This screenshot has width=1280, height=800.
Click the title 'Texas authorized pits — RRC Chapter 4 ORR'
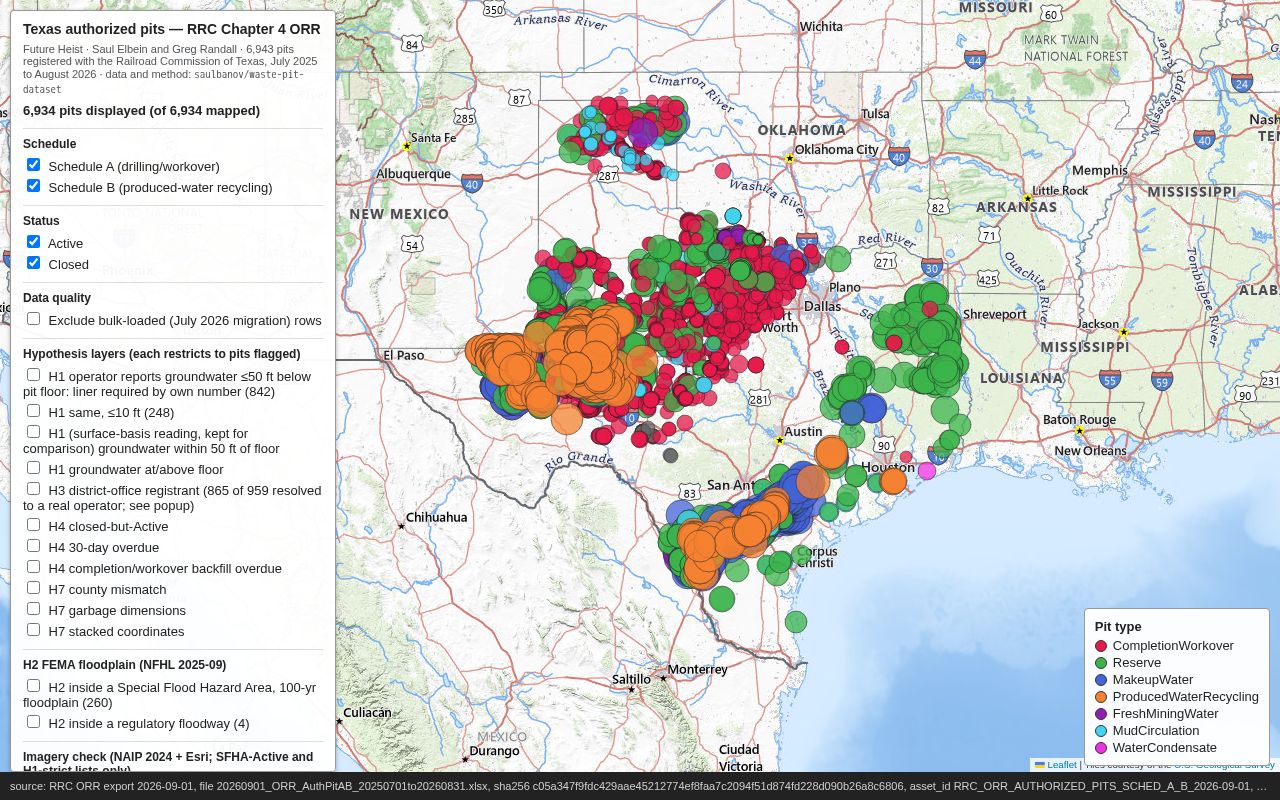coord(172,29)
